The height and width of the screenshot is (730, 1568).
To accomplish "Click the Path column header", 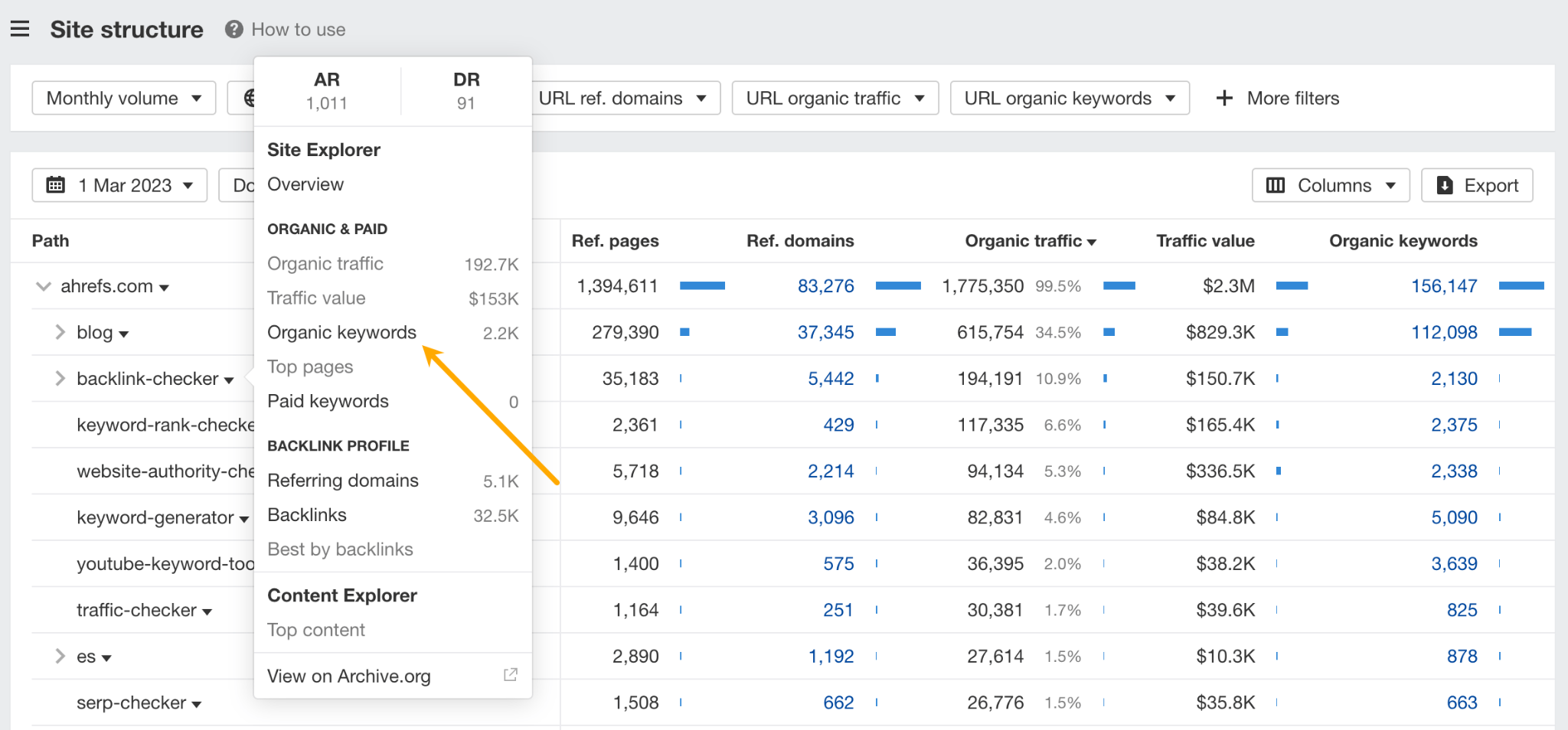I will point(51,241).
